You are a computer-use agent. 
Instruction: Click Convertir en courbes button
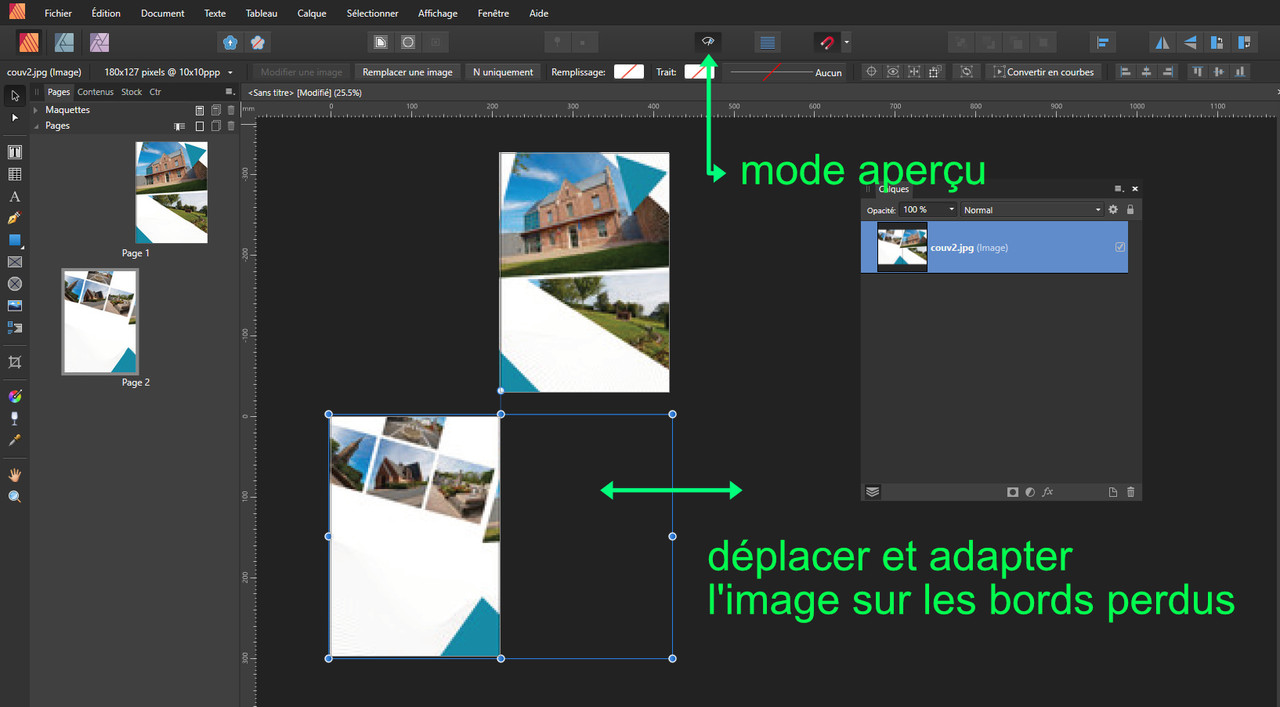point(1044,72)
